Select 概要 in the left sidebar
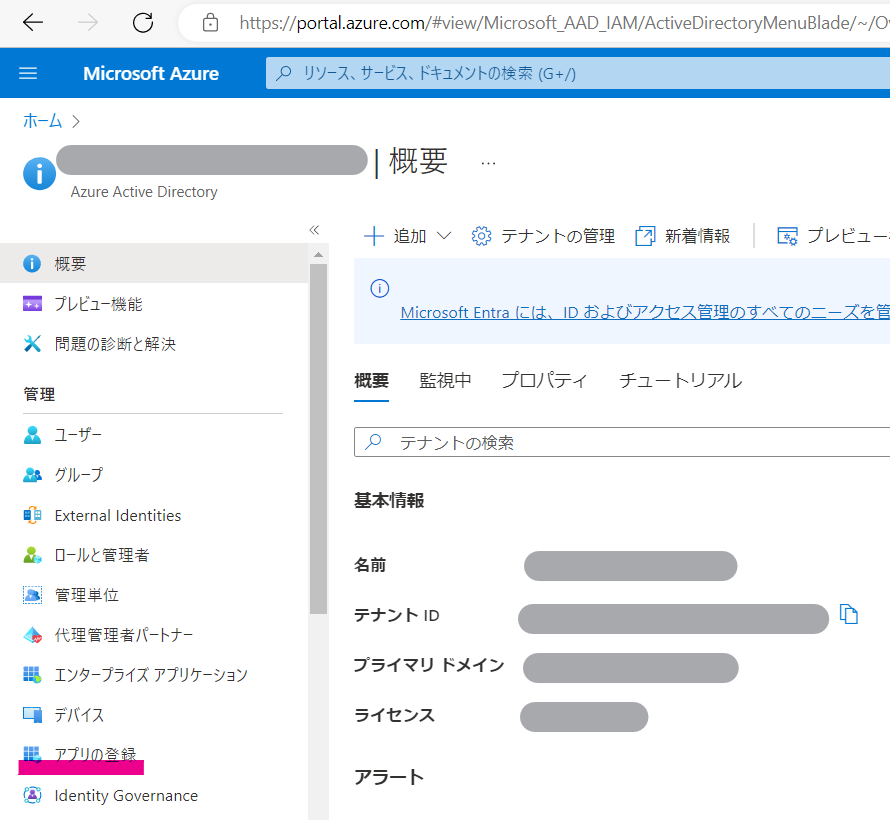This screenshot has width=890, height=820. 154,264
